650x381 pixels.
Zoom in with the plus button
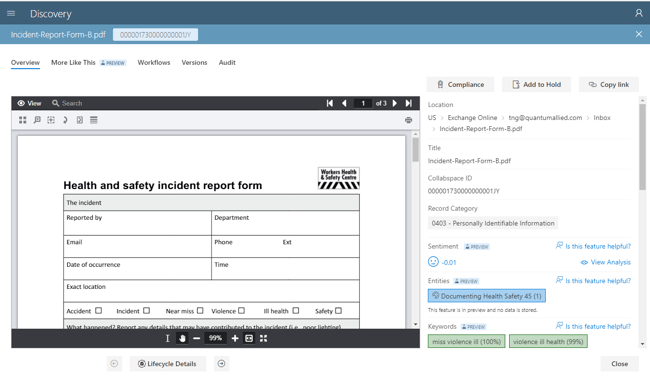pos(235,339)
